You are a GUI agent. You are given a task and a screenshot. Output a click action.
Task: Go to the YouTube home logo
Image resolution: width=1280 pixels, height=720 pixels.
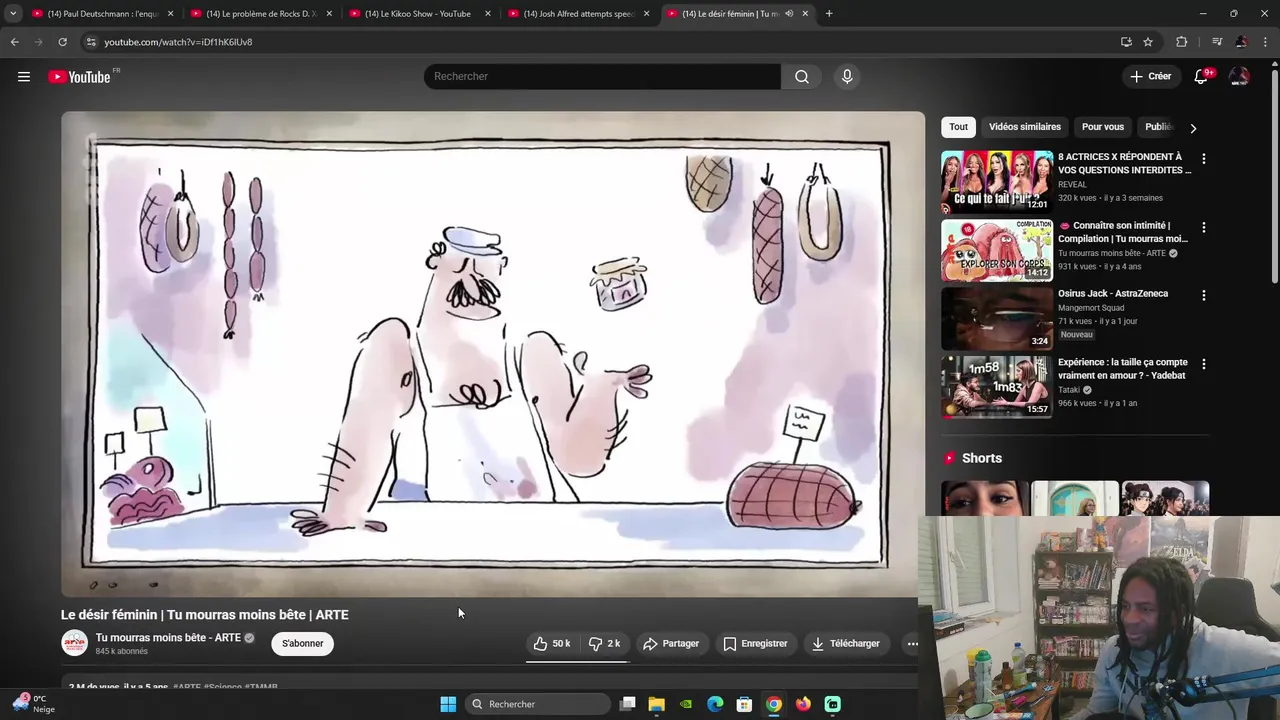pos(79,77)
